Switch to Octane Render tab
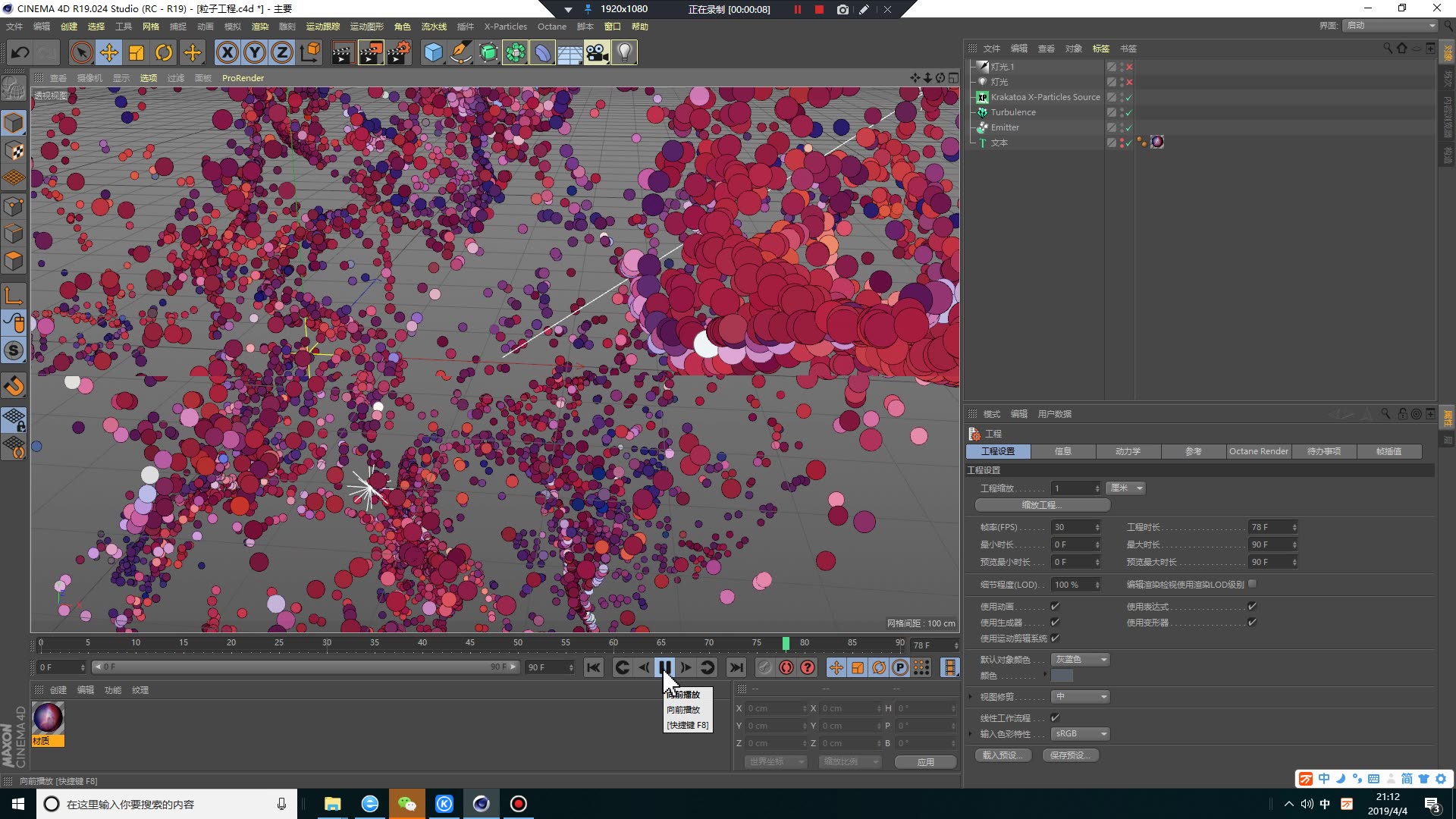The width and height of the screenshot is (1456, 819). tap(1258, 451)
